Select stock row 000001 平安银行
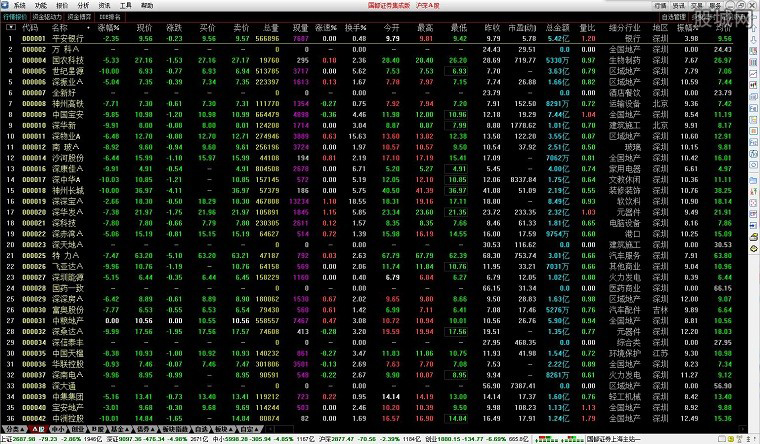The image size is (760, 444). click(368, 38)
